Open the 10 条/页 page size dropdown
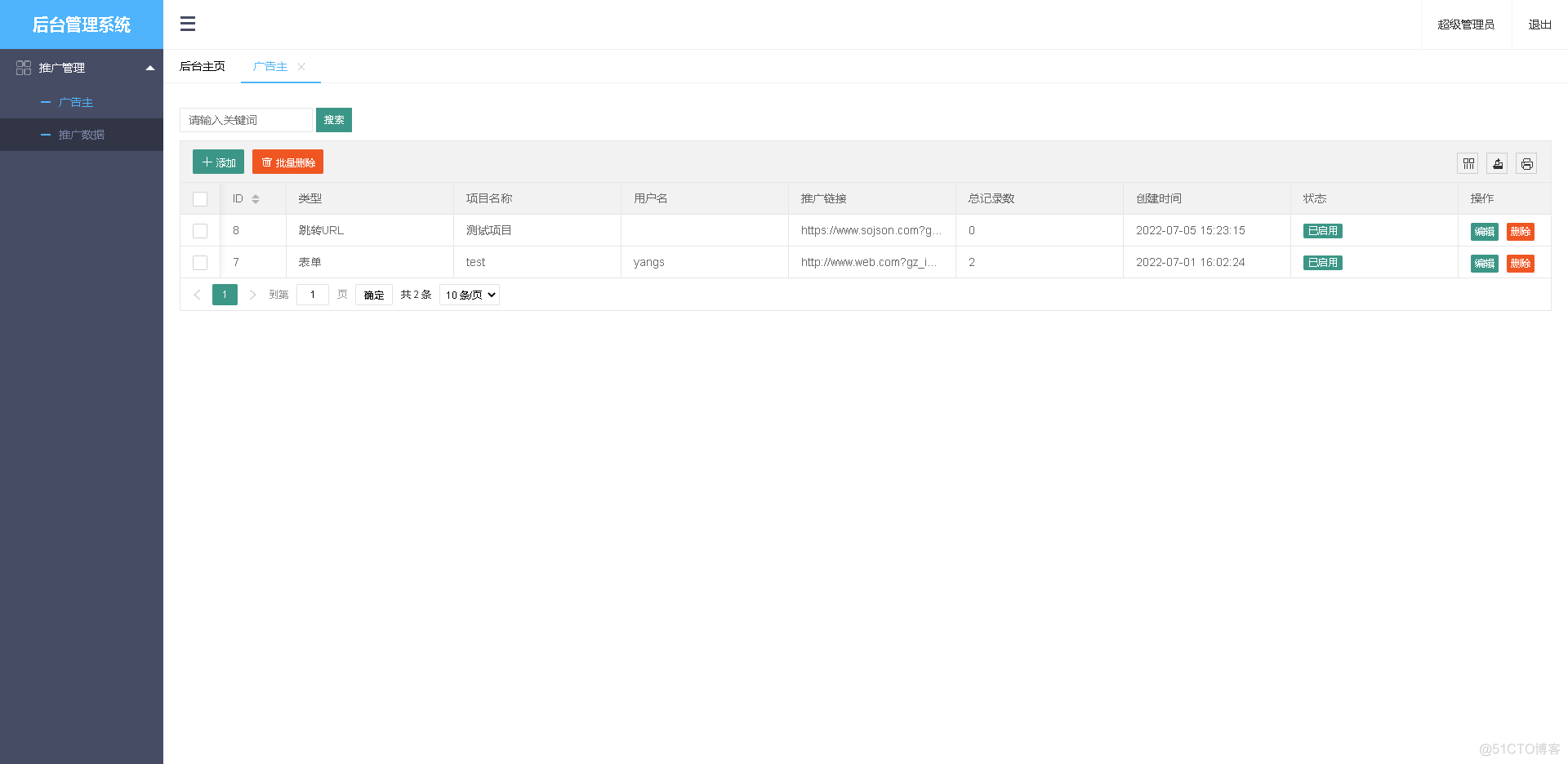Screen dimensions: 1568x764 click(x=470, y=295)
